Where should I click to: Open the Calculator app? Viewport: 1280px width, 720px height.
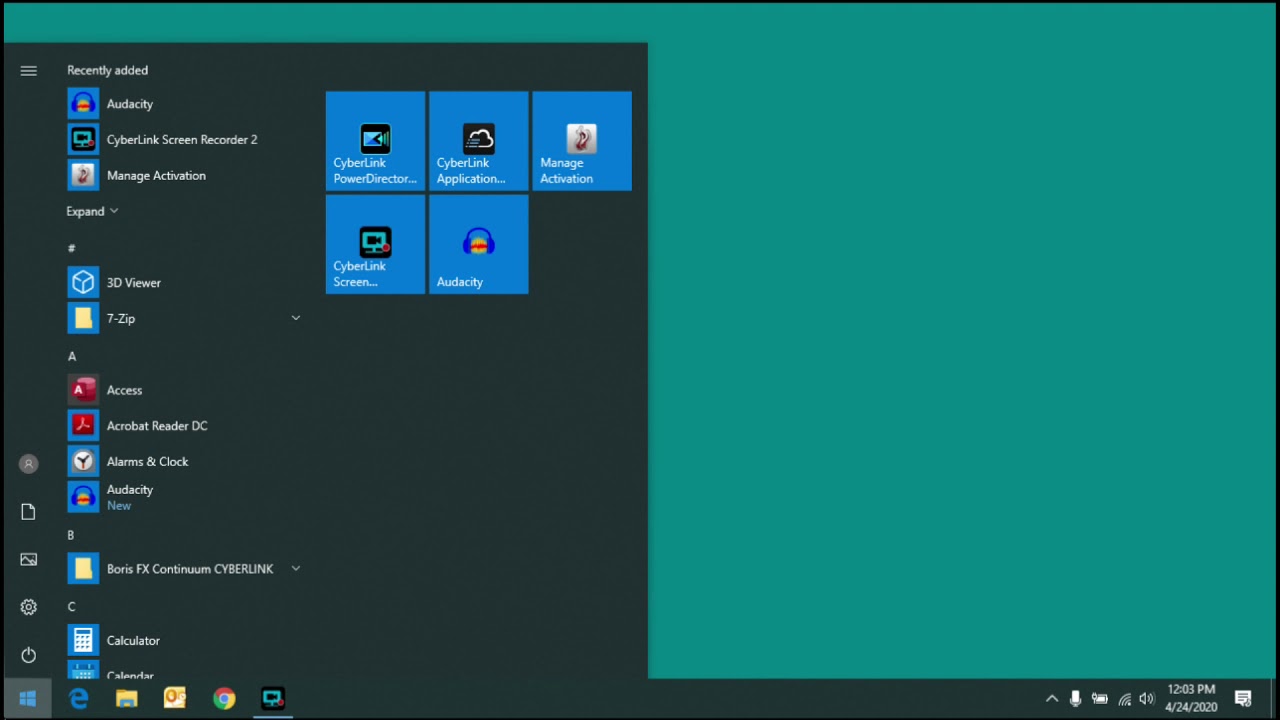click(185, 641)
